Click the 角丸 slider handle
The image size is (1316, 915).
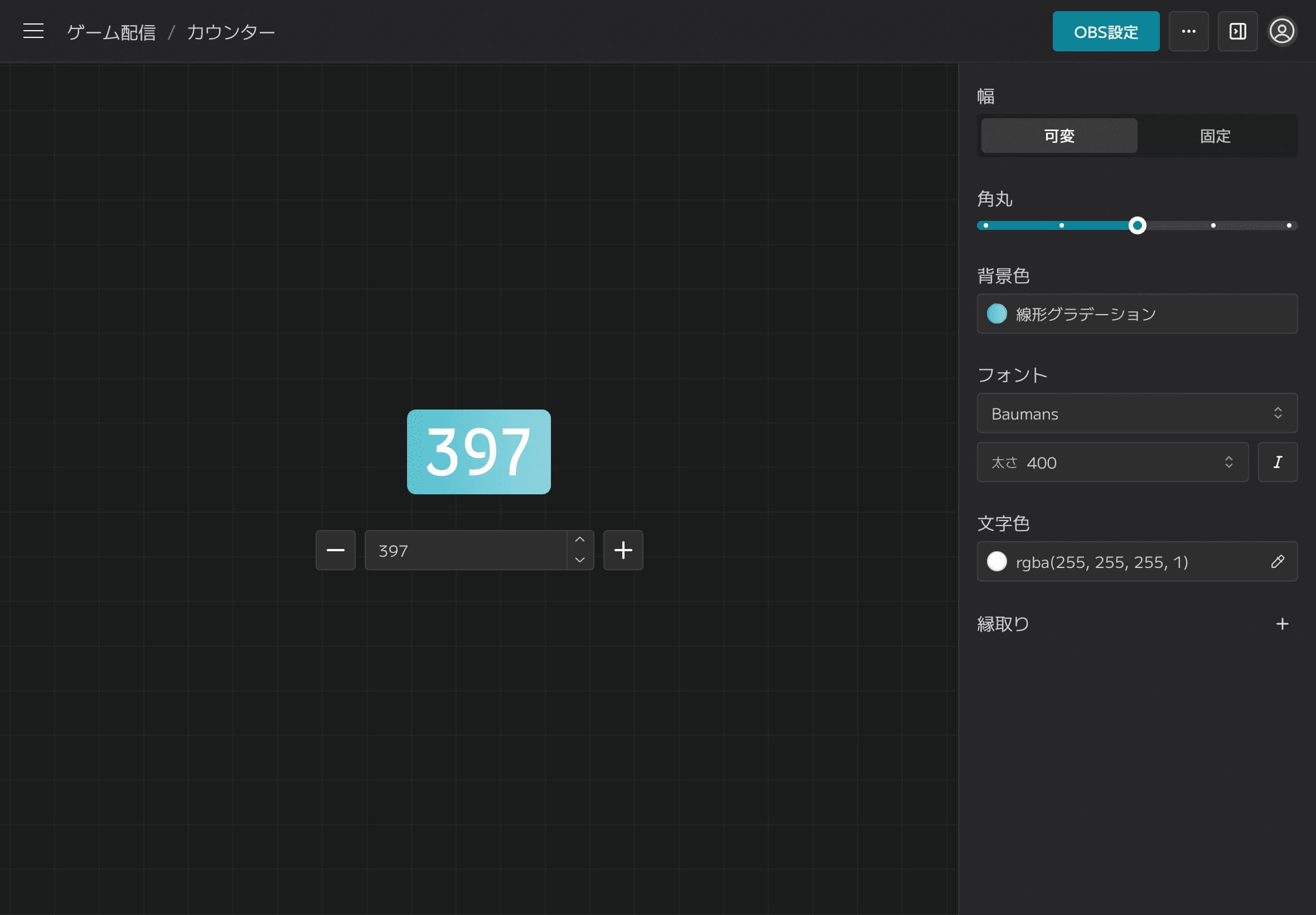(x=1137, y=225)
